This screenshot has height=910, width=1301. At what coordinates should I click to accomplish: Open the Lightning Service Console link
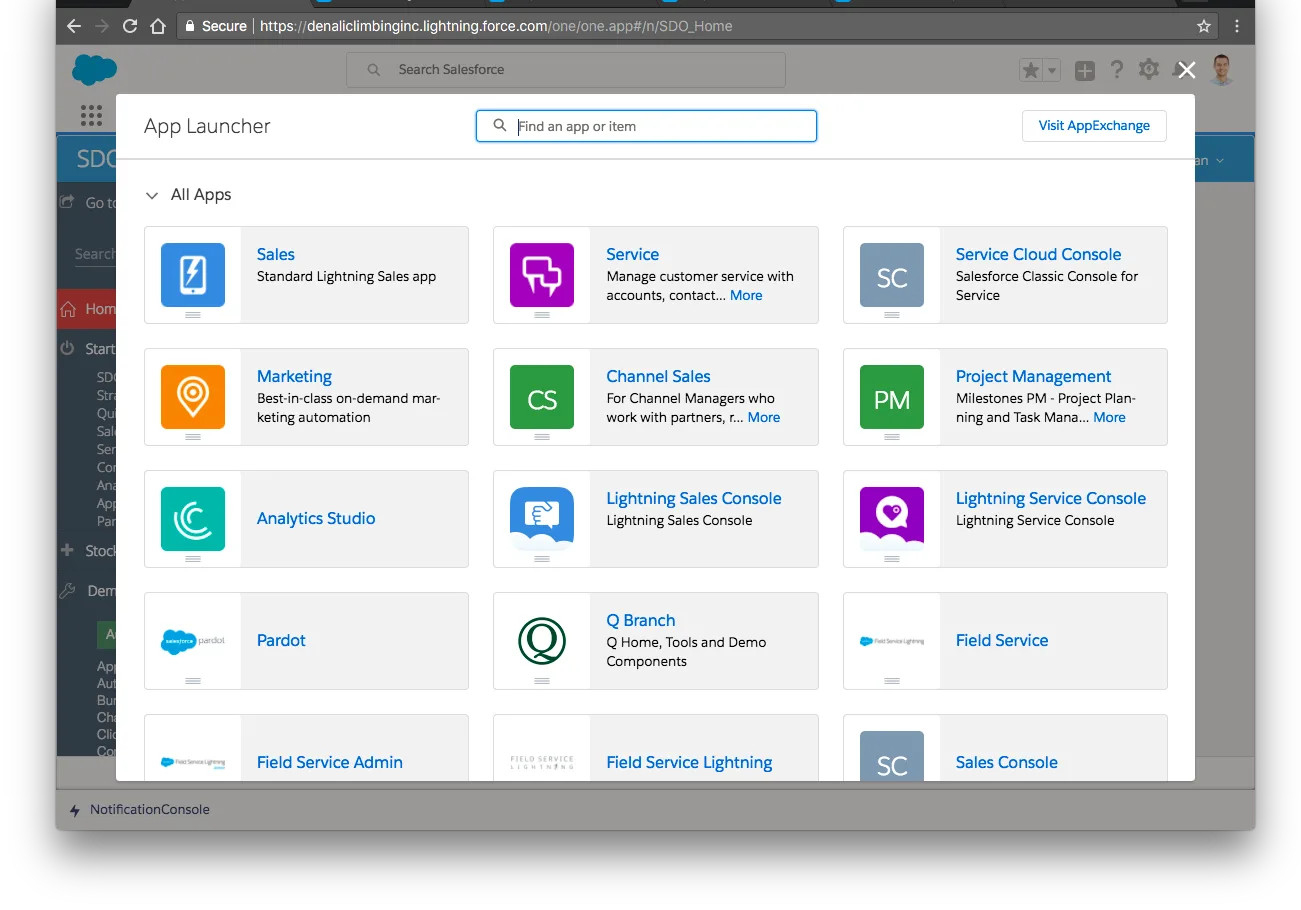1051,498
